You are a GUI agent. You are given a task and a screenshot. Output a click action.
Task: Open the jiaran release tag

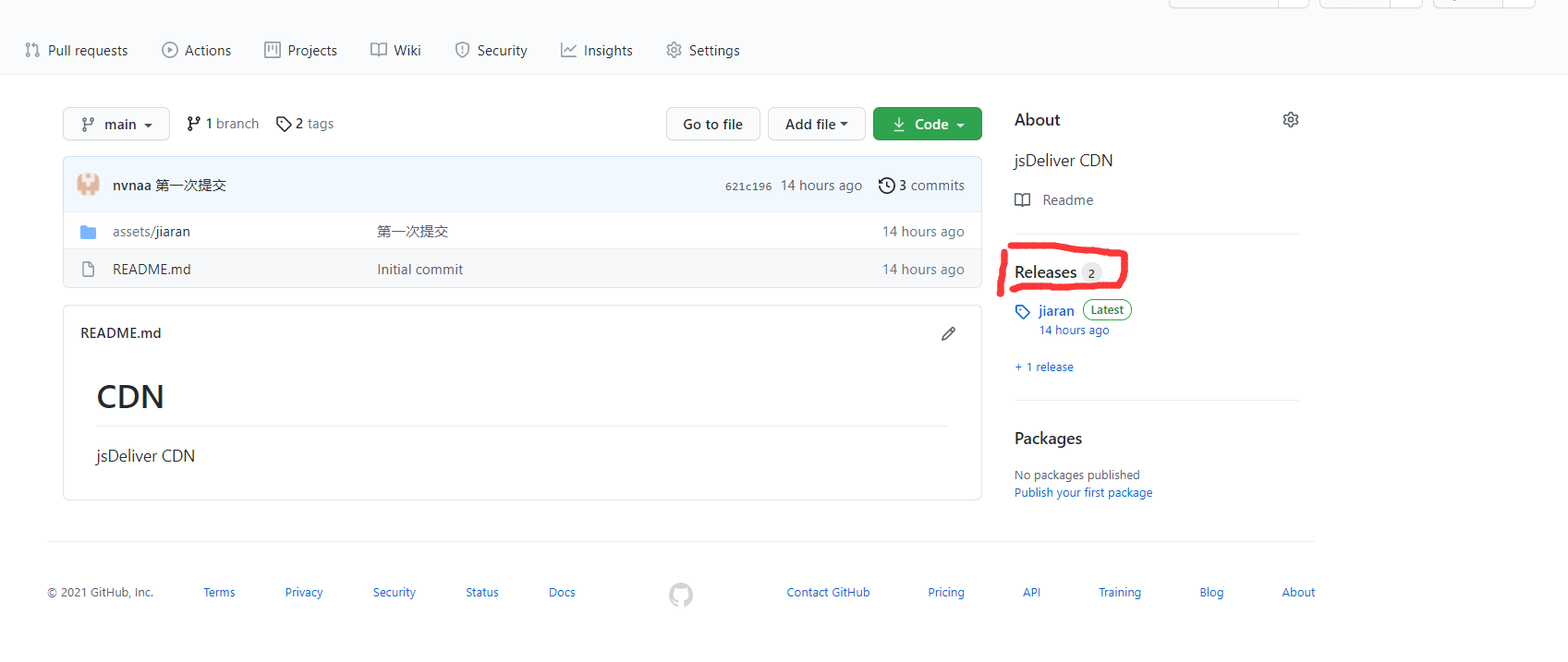tap(1056, 311)
